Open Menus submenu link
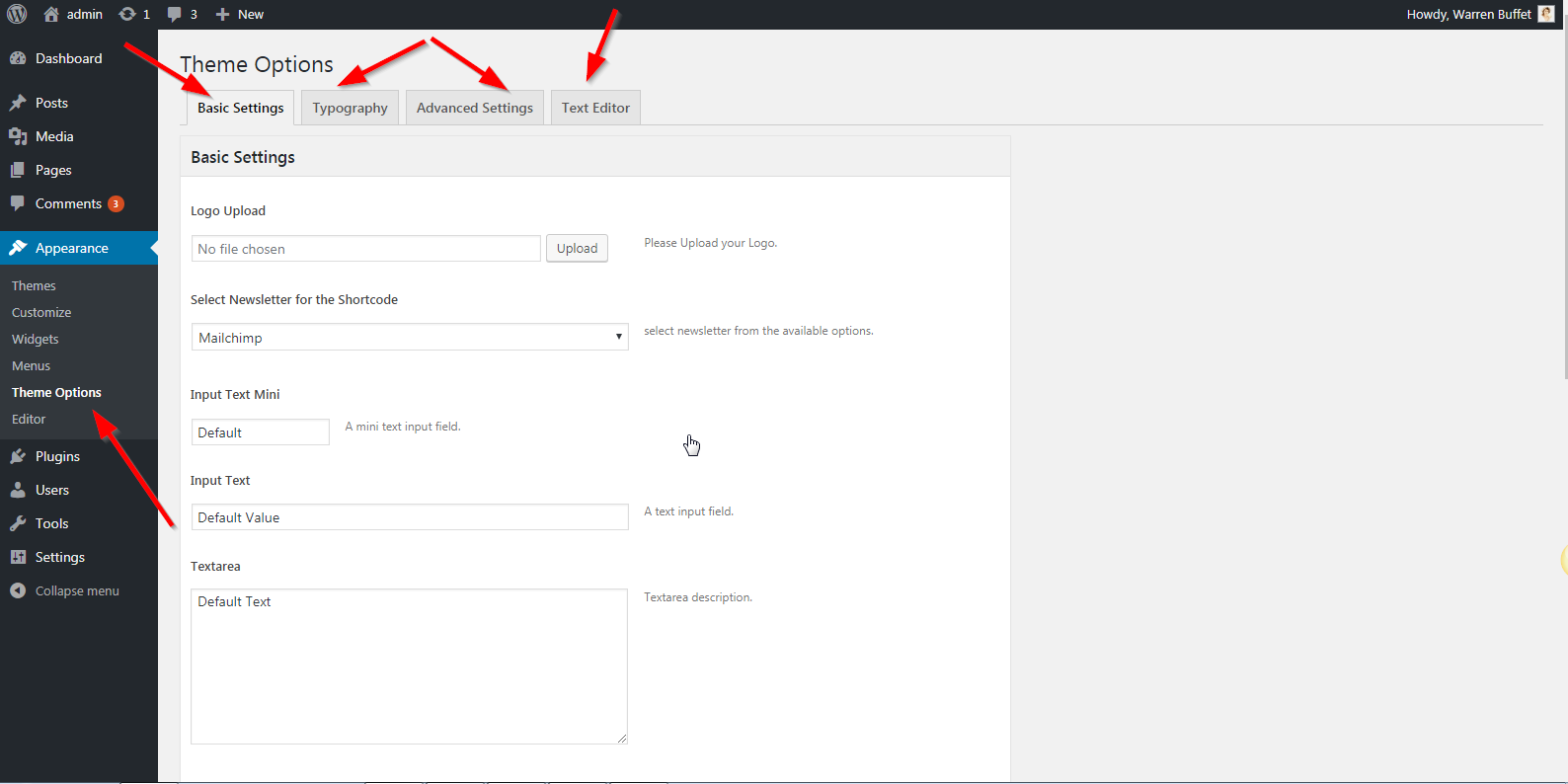The width and height of the screenshot is (1568, 784). [x=31, y=365]
